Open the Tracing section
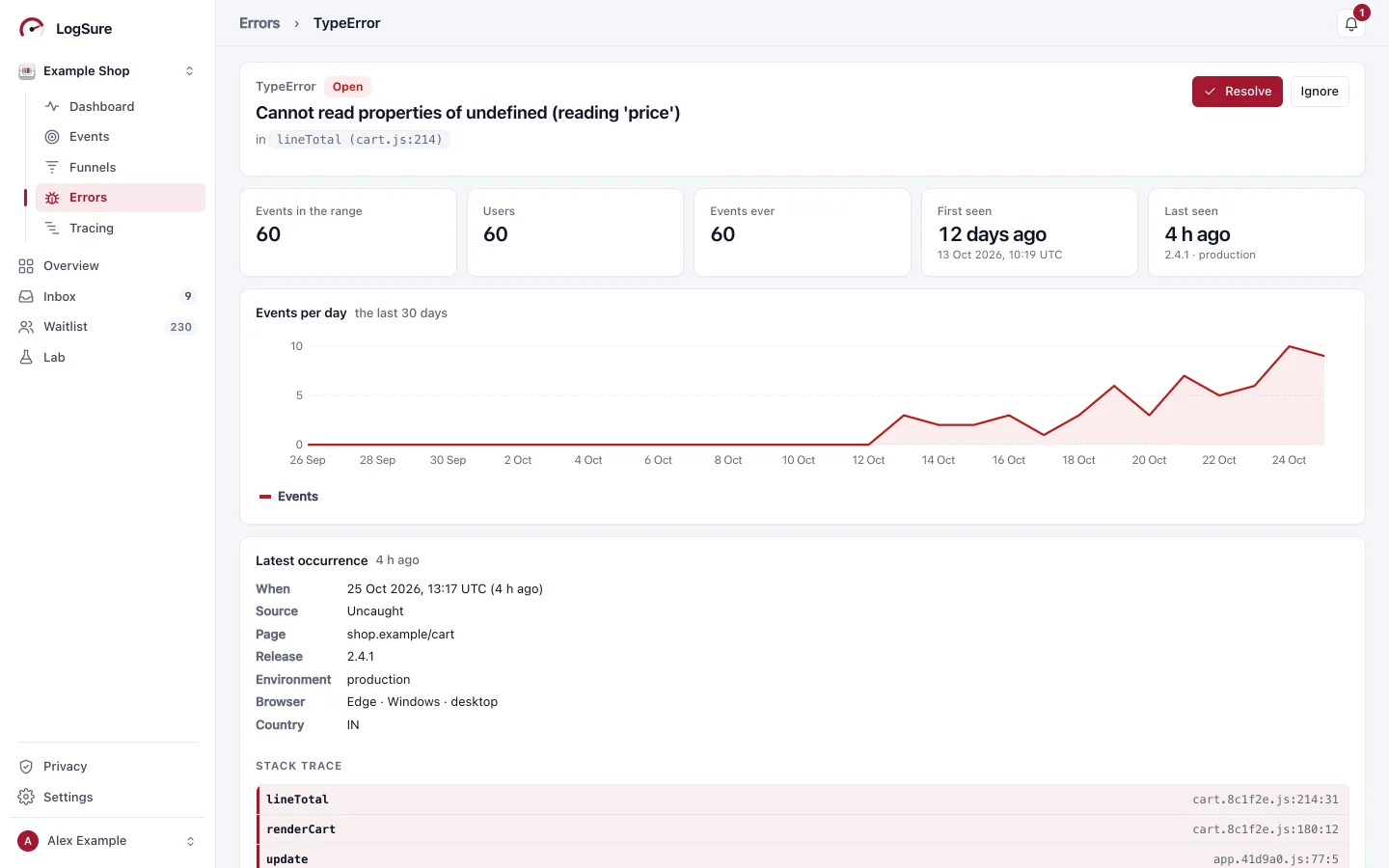 tap(121, 229)
